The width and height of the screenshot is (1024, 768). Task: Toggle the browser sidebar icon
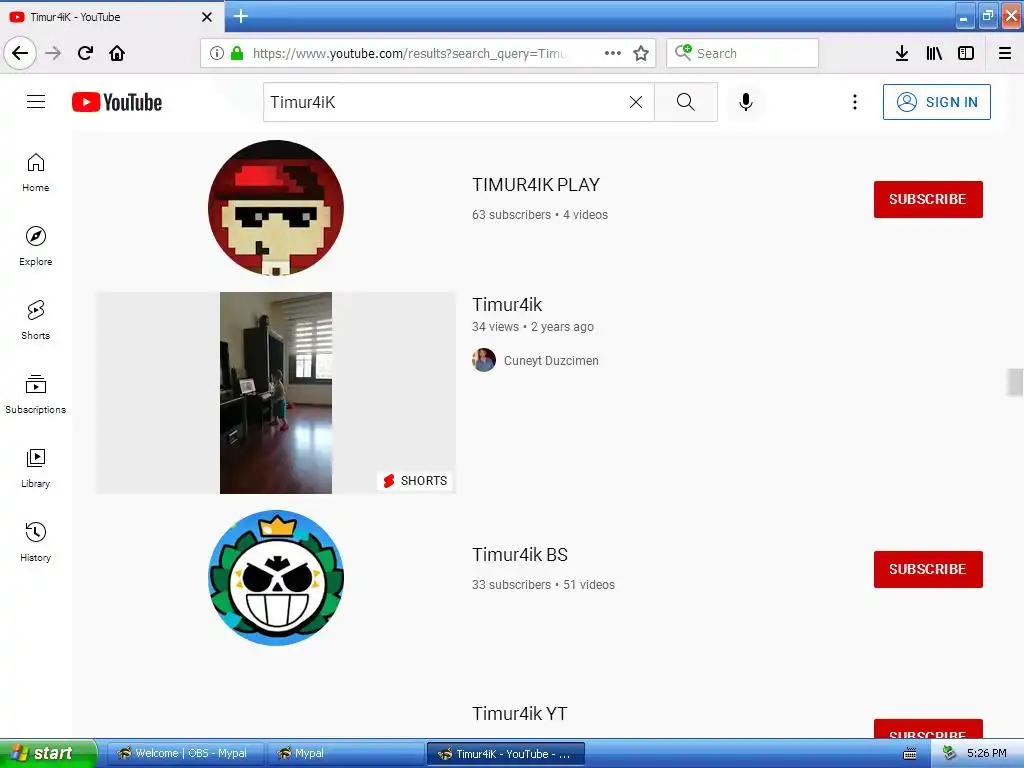(966, 53)
